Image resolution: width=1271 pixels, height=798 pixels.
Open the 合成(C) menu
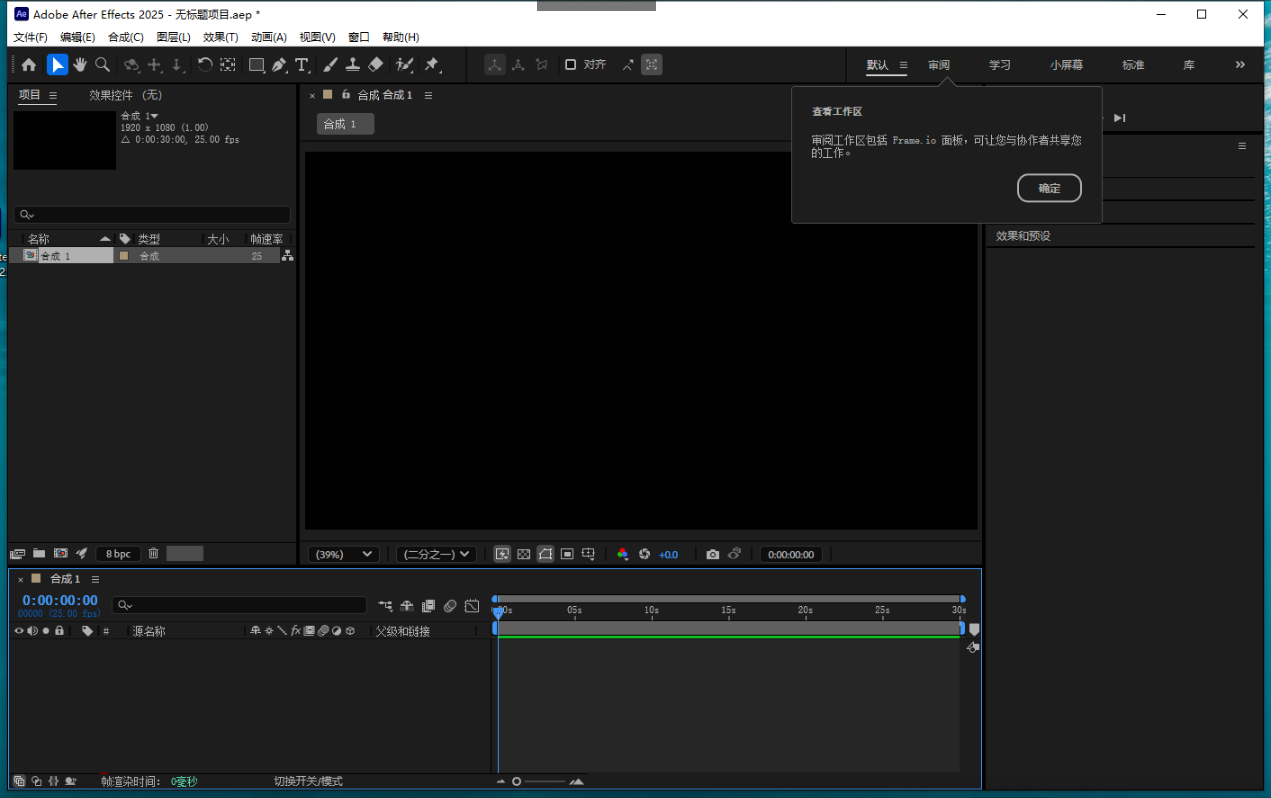126,37
